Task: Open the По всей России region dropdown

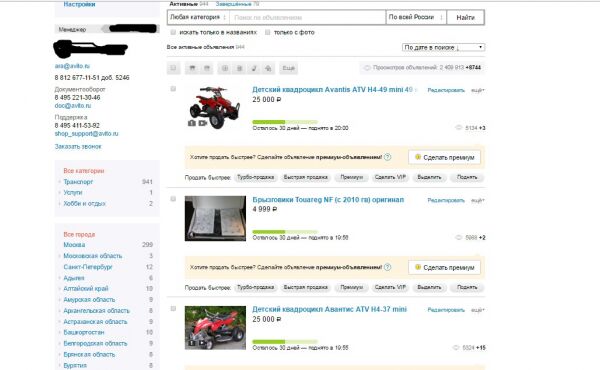Action: (x=416, y=17)
